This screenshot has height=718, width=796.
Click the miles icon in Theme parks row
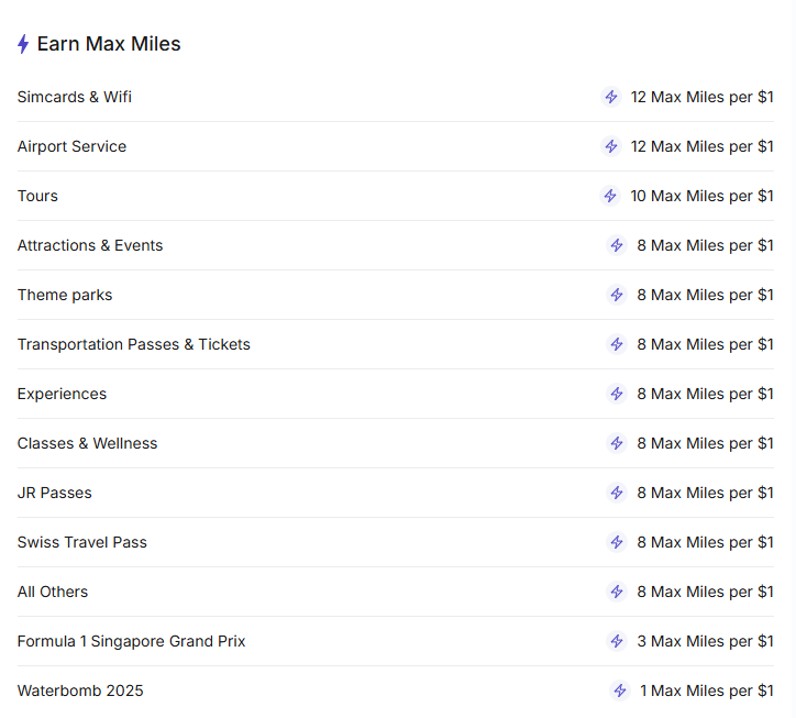click(x=617, y=295)
